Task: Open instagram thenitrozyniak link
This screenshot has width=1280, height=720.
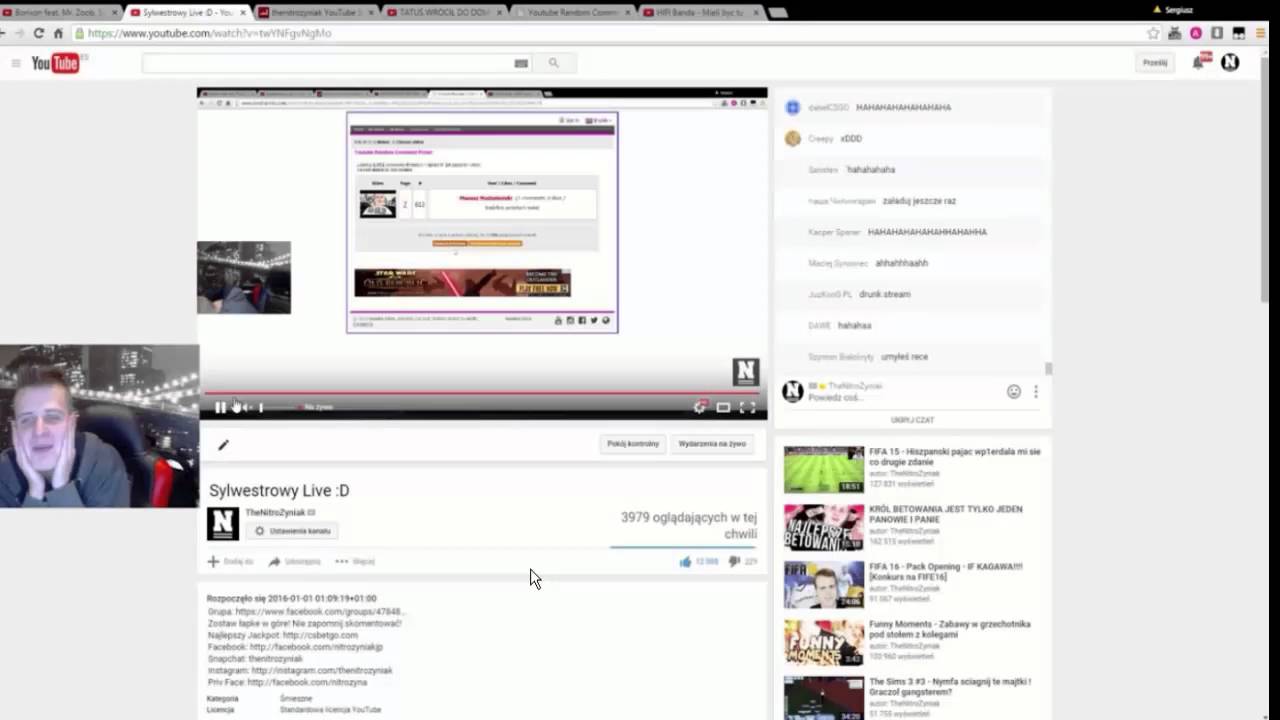Action: tap(322, 671)
